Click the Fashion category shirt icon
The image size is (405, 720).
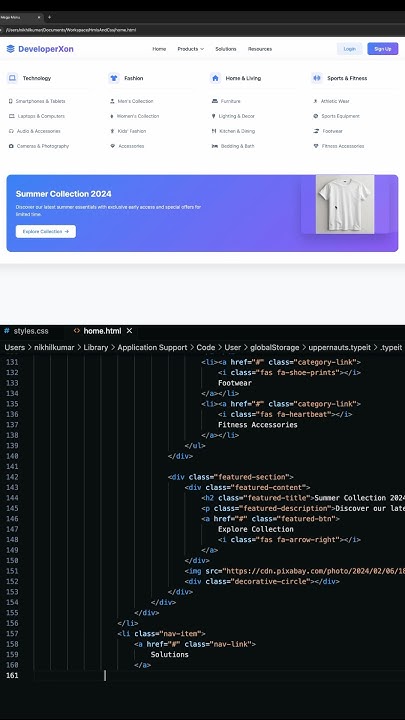click(114, 78)
